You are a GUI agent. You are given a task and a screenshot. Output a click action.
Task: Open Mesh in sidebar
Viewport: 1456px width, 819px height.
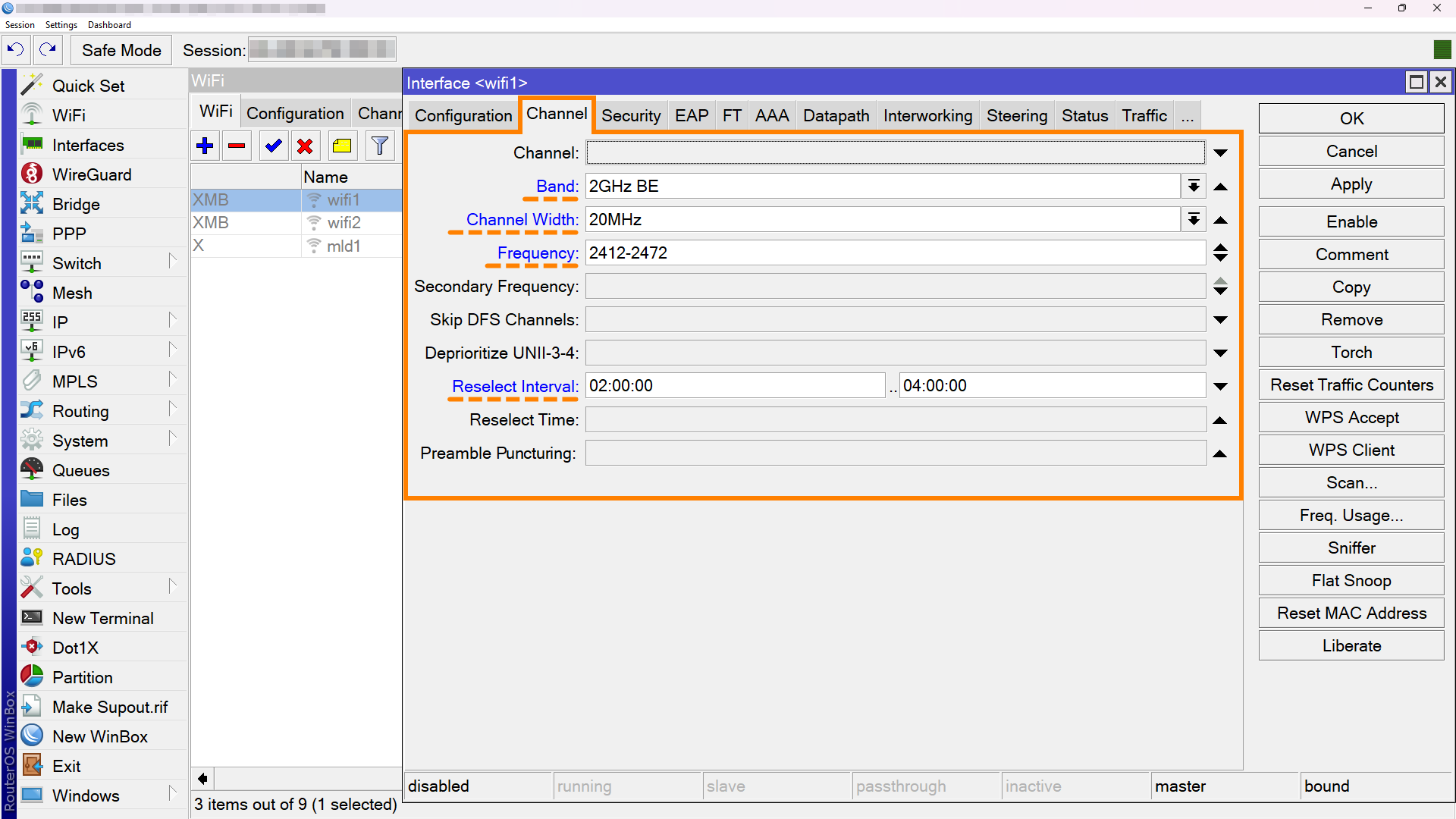[x=102, y=293]
